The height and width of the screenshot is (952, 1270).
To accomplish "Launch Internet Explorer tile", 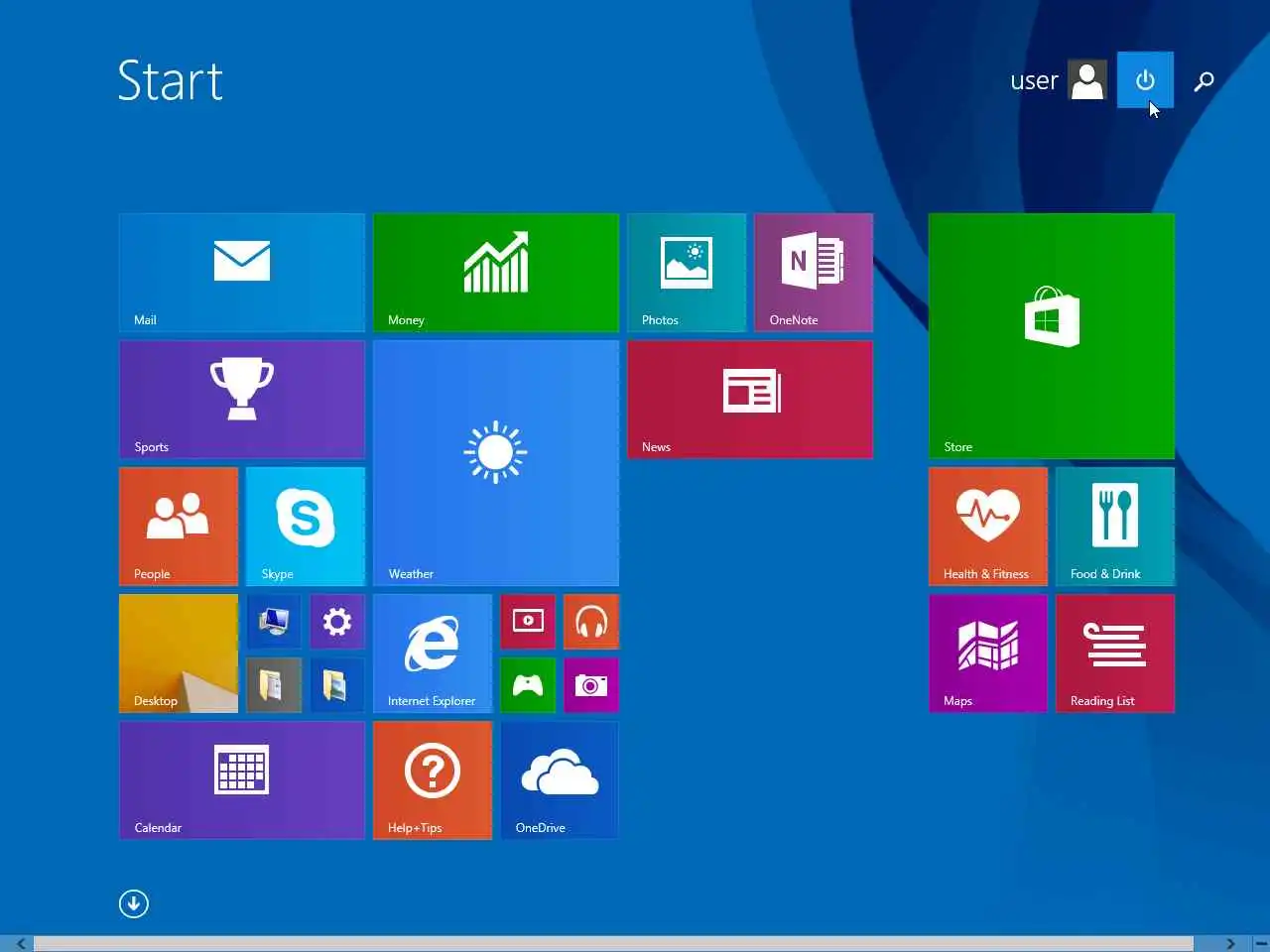I will 433,654.
